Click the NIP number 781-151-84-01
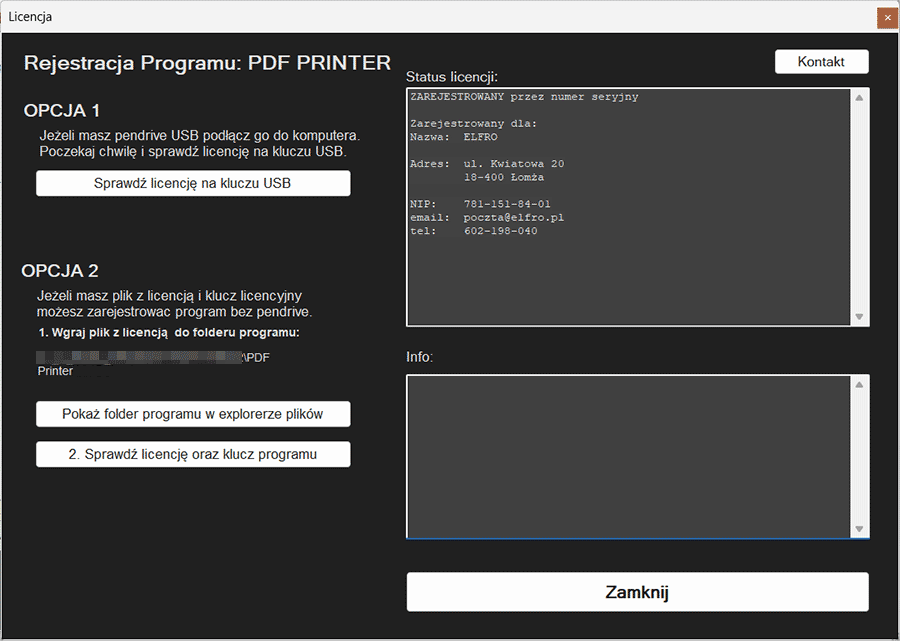Screen dimensions: 900x641 coord(507,204)
